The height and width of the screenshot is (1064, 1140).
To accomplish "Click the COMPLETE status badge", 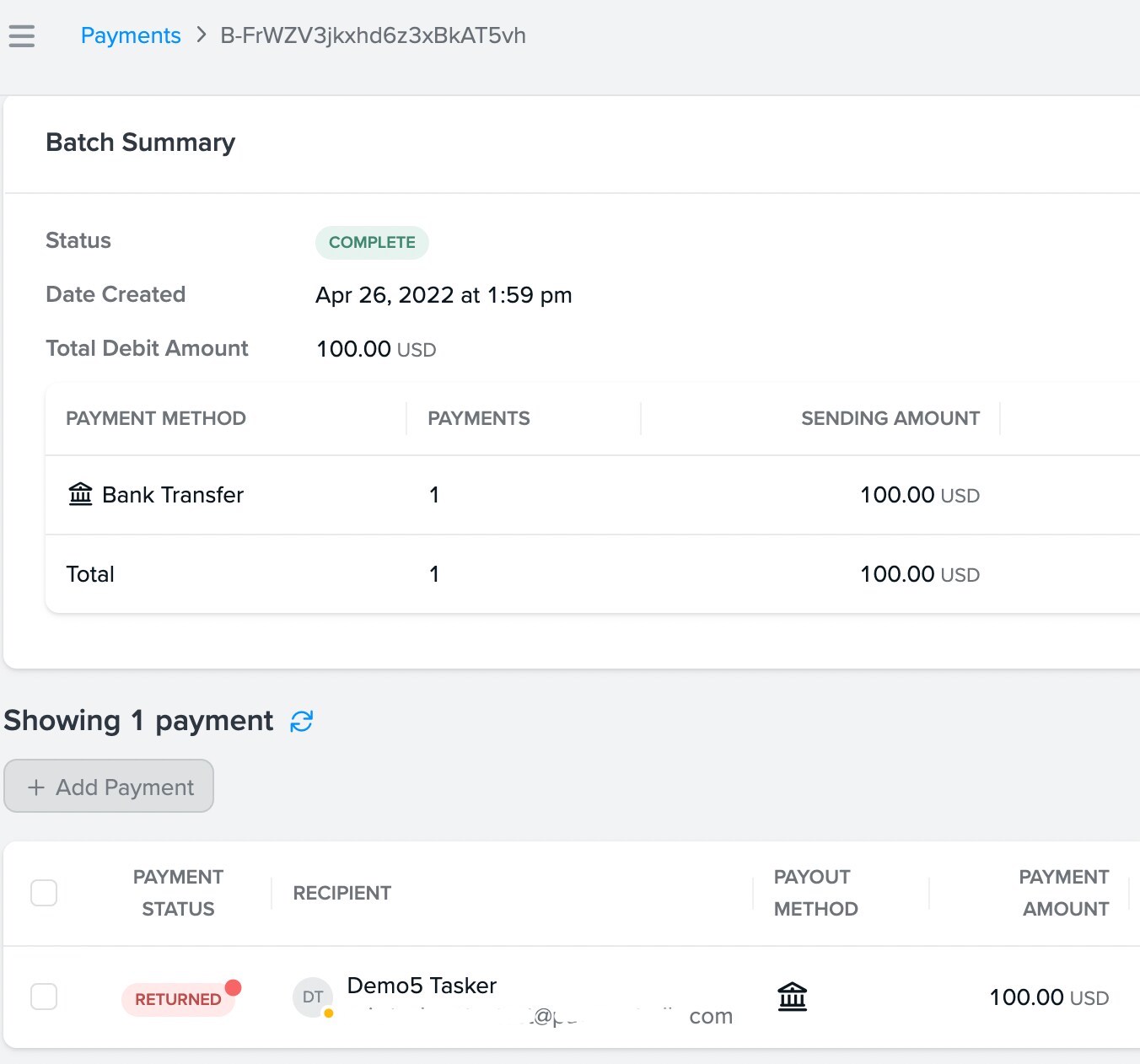I will (372, 242).
